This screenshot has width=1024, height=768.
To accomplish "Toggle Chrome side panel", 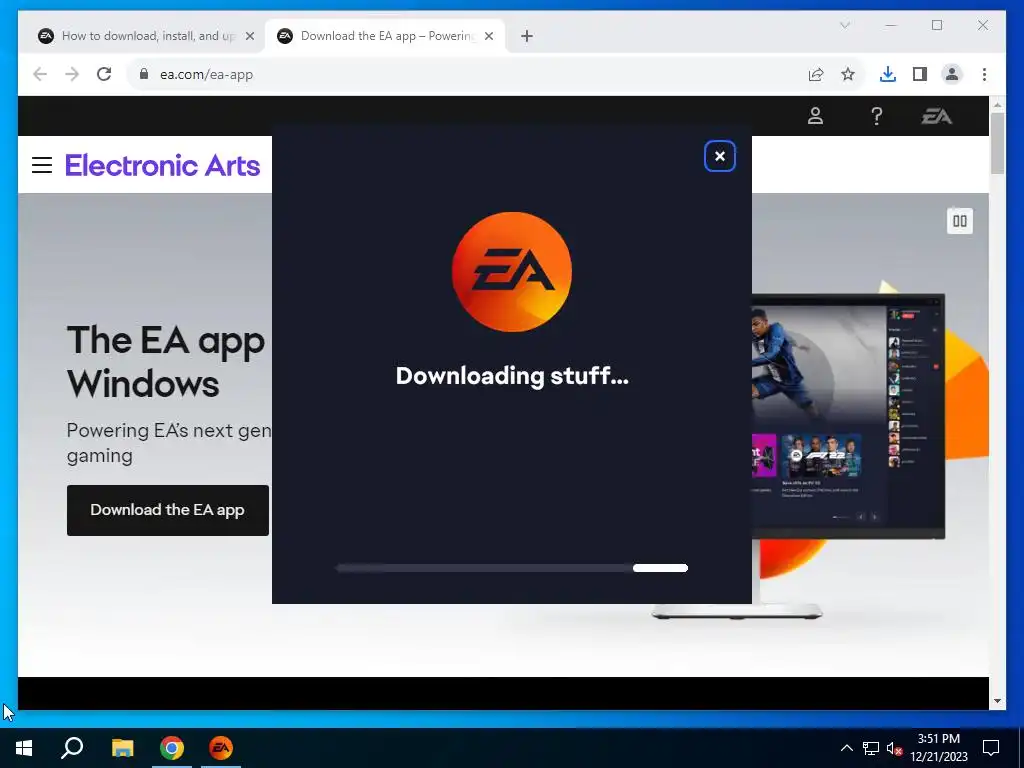I will [920, 74].
